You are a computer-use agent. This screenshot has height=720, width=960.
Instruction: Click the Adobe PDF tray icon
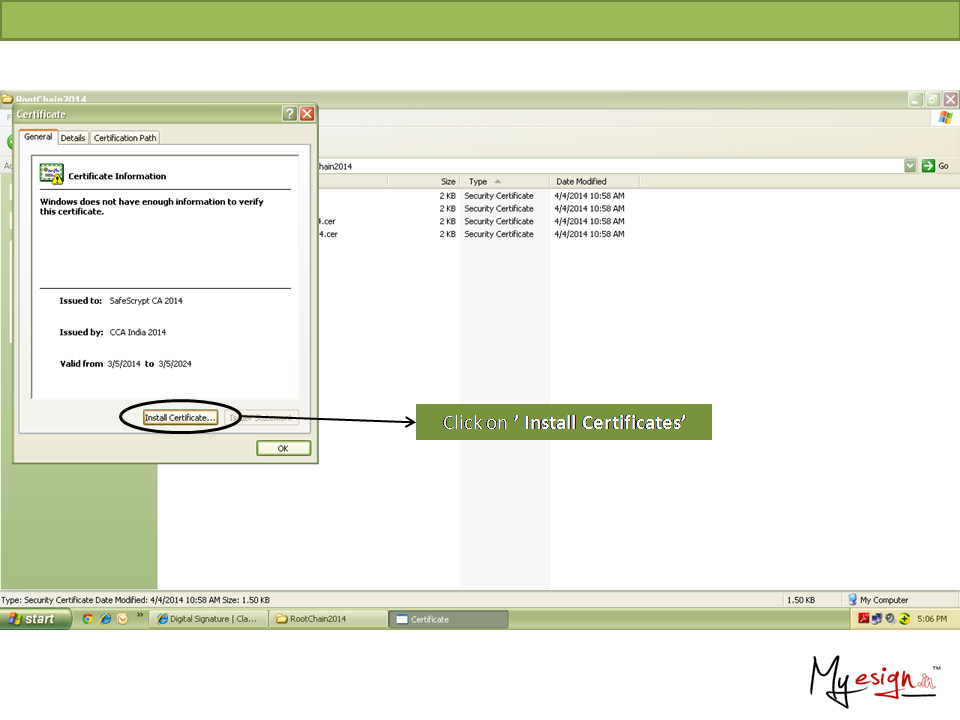(862, 619)
